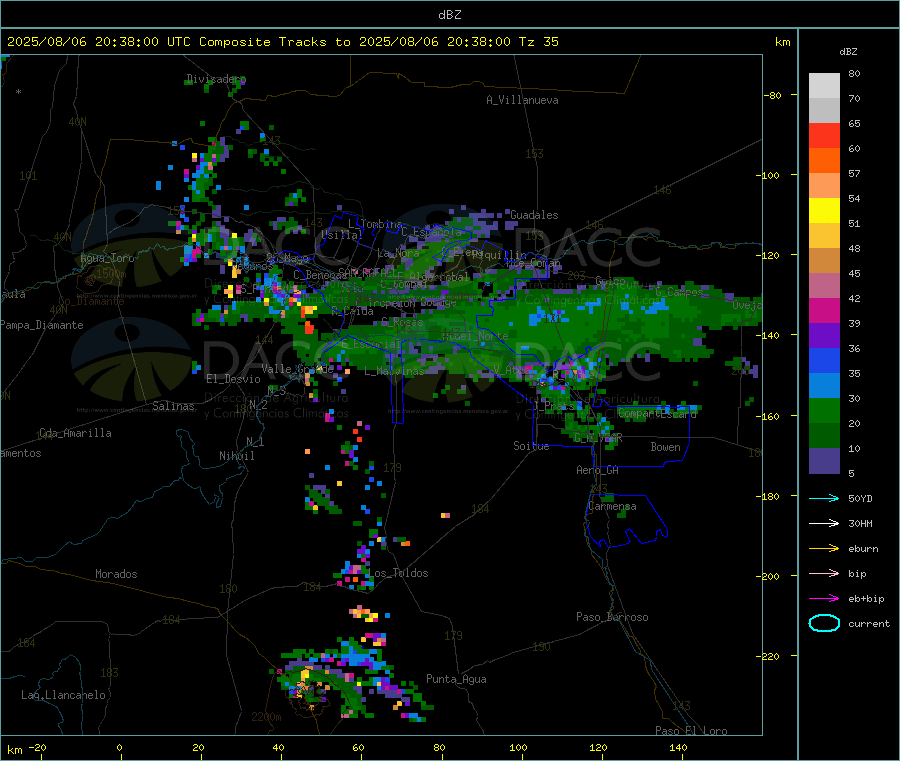Click the 'km' label at top right of map
The image size is (900, 761).
[x=782, y=42]
